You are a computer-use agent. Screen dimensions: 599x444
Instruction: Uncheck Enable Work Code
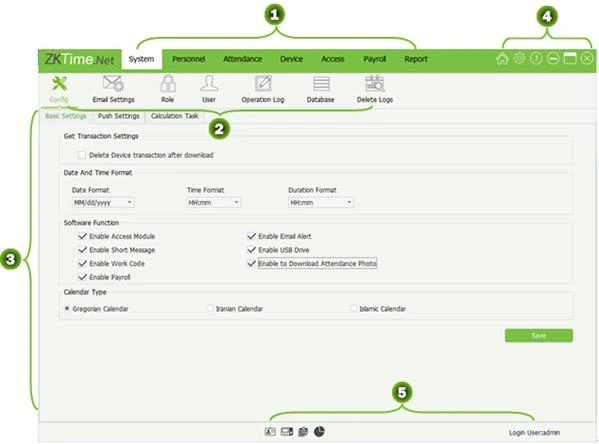(82, 264)
